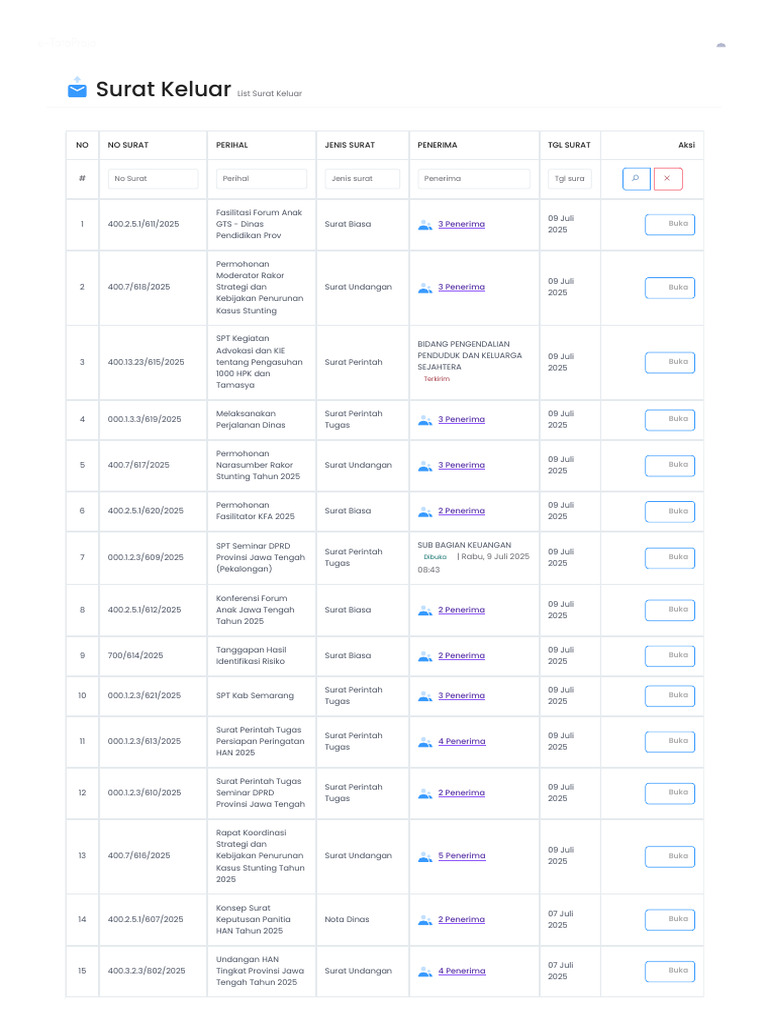Screen dimensions: 768x1024
Task: Focus the No Surat filter field
Action: click(x=153, y=179)
